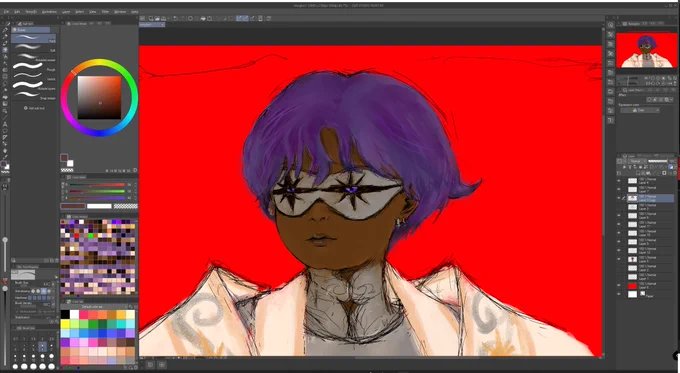680x373 pixels.
Task: Select the Paper layer row
Action: [646, 294]
